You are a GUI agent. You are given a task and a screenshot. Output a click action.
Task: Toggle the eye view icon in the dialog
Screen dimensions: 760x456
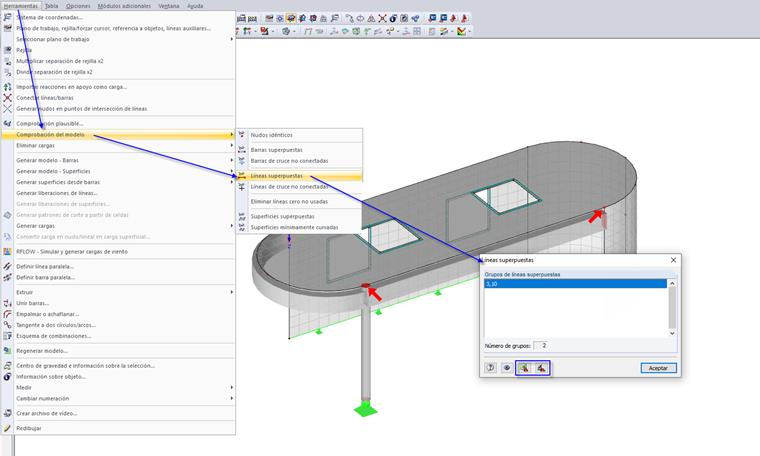pyautogui.click(x=507, y=368)
